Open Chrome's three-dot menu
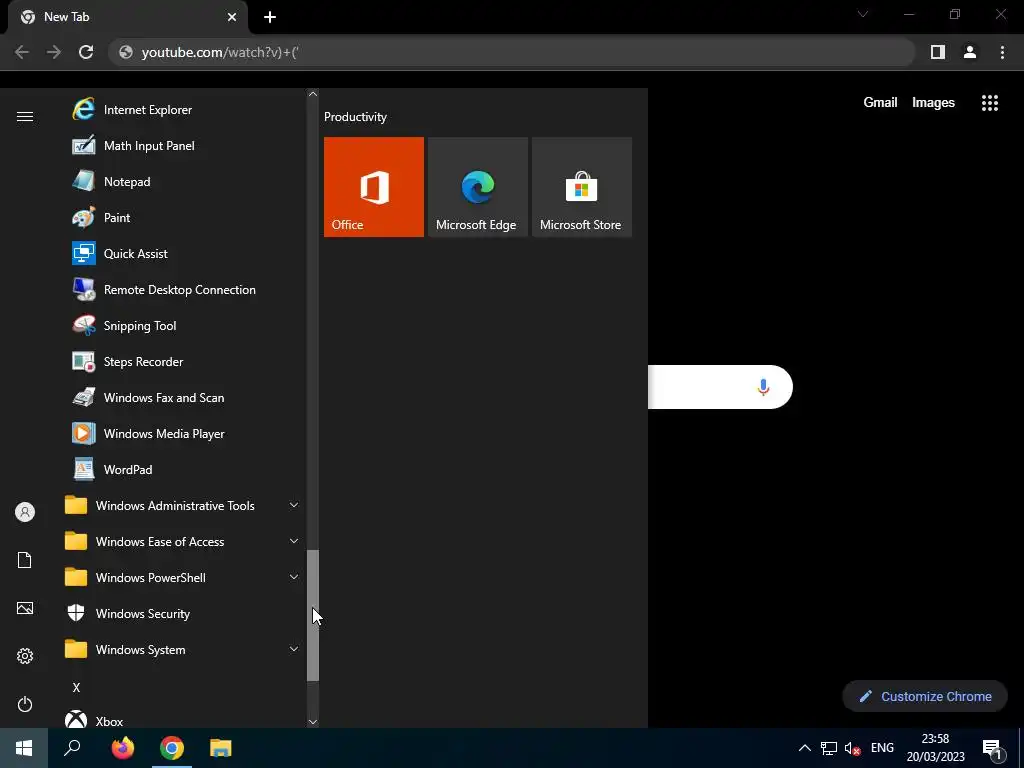1024x768 pixels. [x=1002, y=52]
